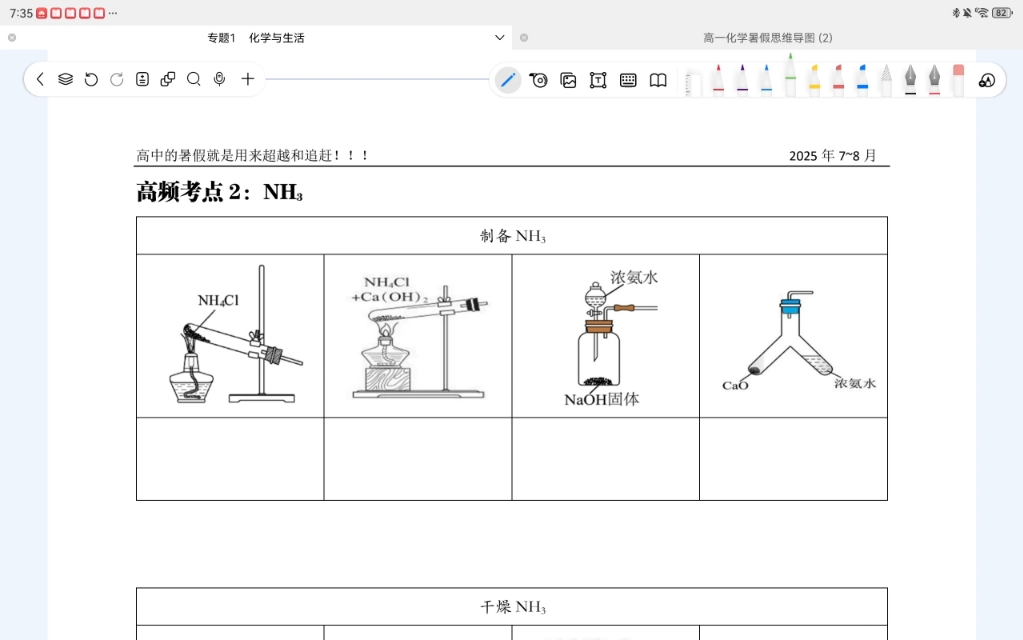This screenshot has width=1023, height=640.
Task: Select the blue pen drawing mode
Action: [x=508, y=80]
